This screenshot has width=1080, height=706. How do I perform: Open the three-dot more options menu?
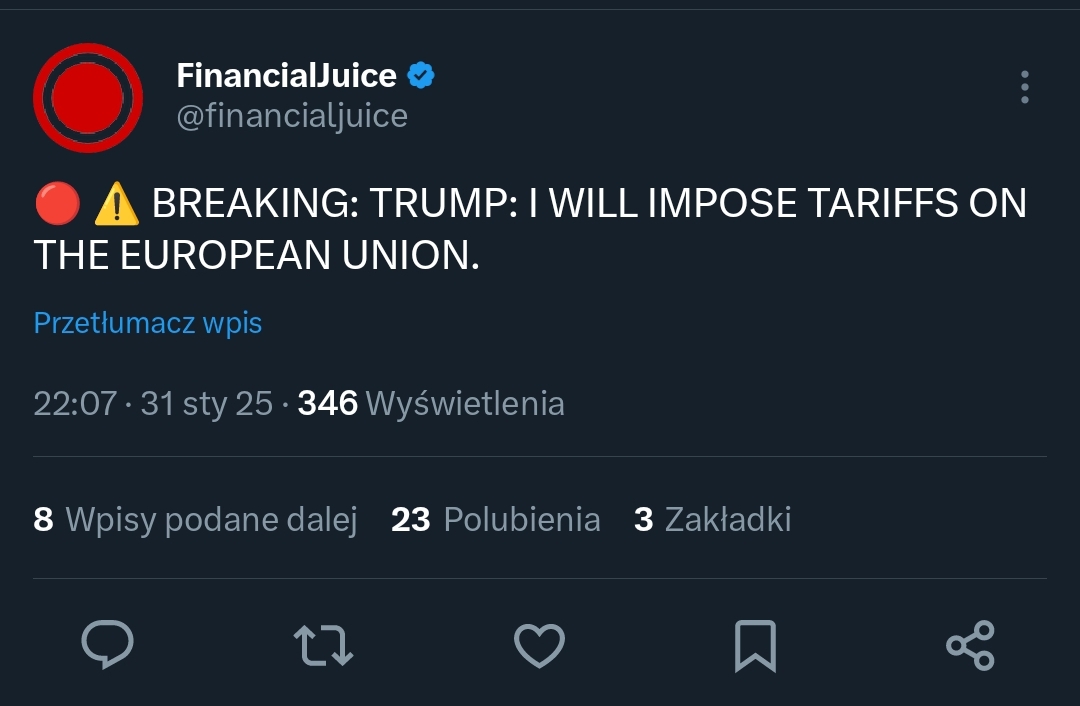click(x=1024, y=88)
